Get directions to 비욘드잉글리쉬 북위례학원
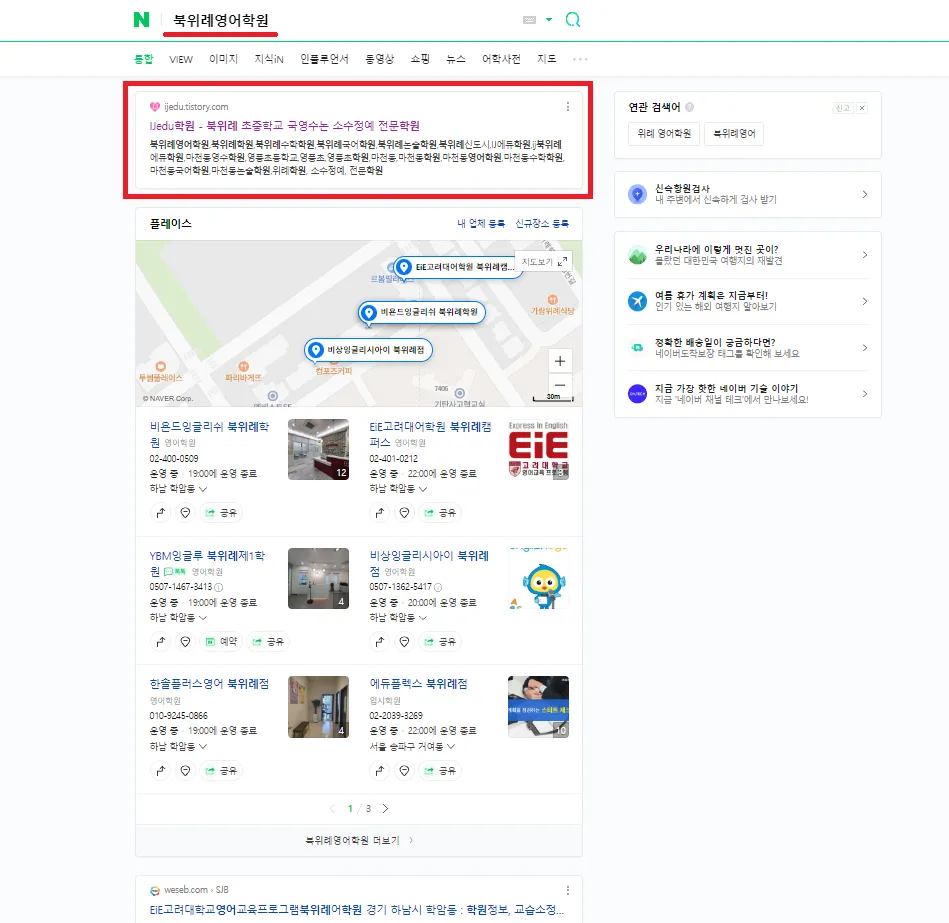The width and height of the screenshot is (949, 923). pyautogui.click(x=160, y=513)
